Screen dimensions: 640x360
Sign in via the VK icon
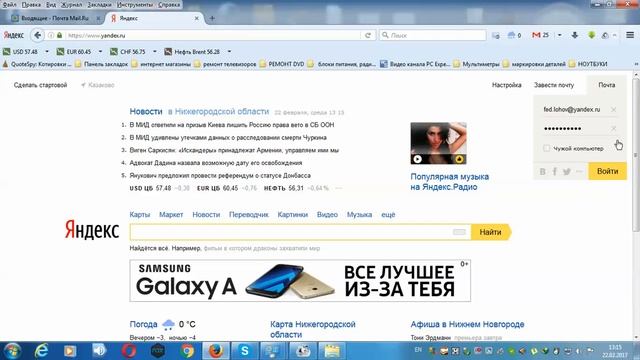(x=542, y=171)
